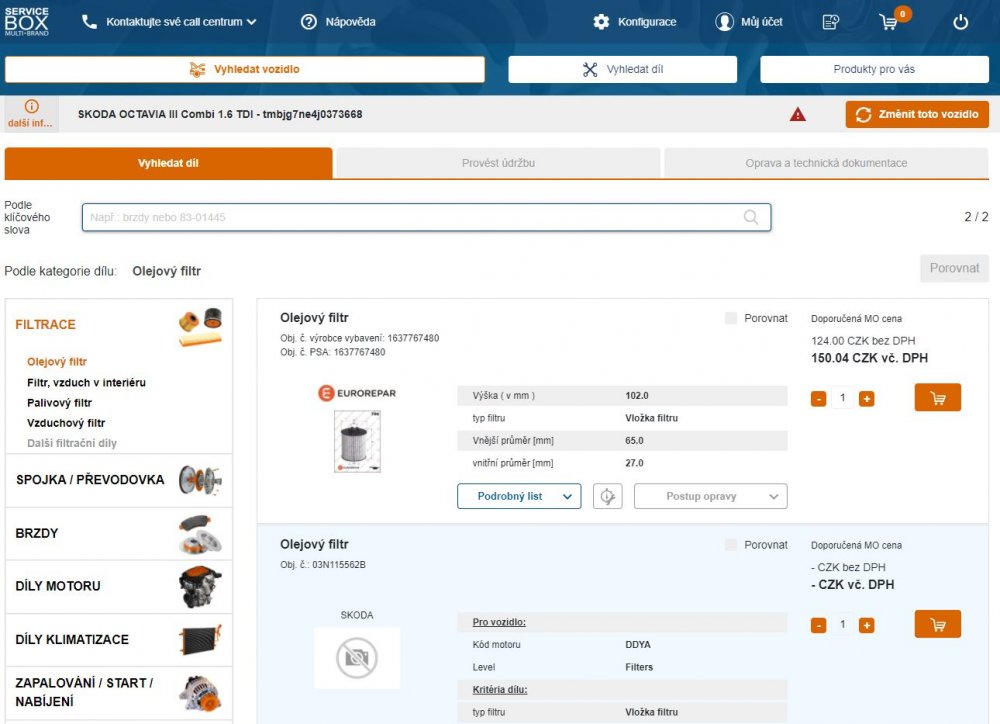Tick Porovnat checkbox for Eurorepar filter
The width and height of the screenshot is (1000, 724).
click(731, 318)
